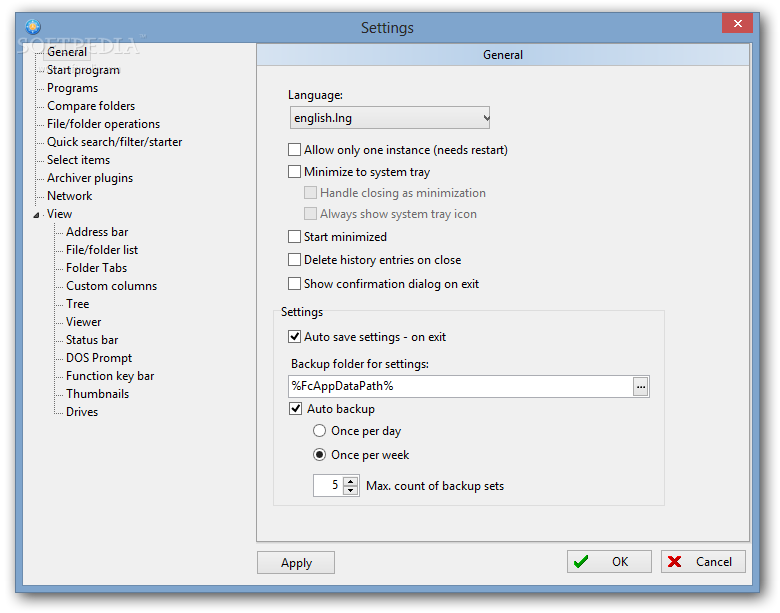Image resolution: width=780 pixels, height=613 pixels.
Task: Open Thumbnails settings
Action: coord(98,394)
